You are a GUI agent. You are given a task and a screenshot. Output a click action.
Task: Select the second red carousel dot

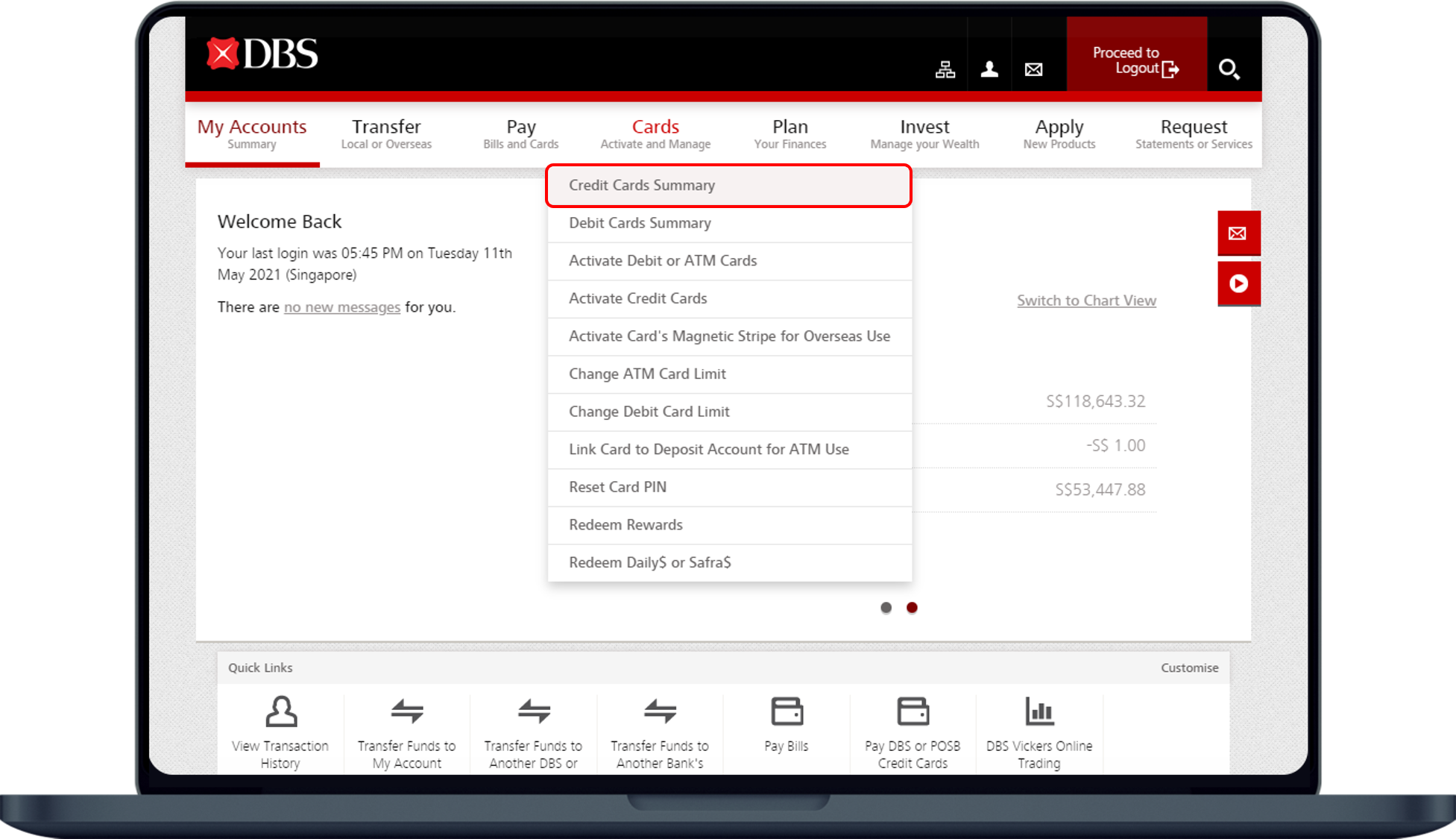[x=912, y=608]
